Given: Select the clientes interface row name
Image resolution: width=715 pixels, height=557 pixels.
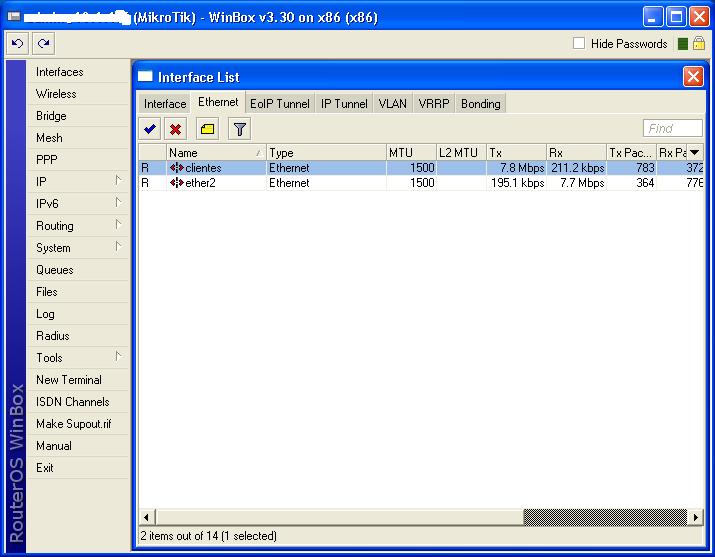Looking at the screenshot, I should pyautogui.click(x=203, y=168).
